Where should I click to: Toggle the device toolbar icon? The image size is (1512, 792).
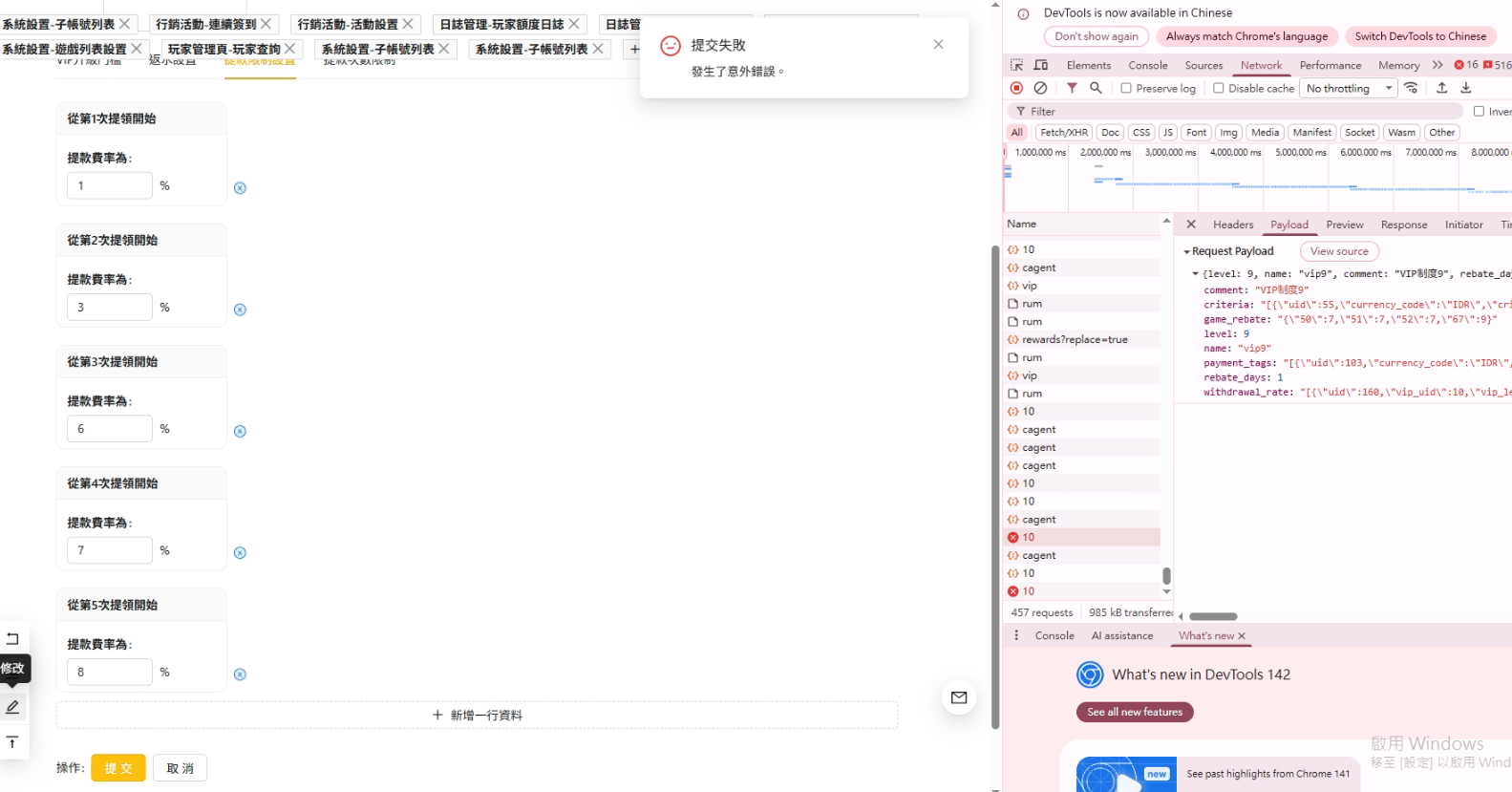[x=1041, y=65]
